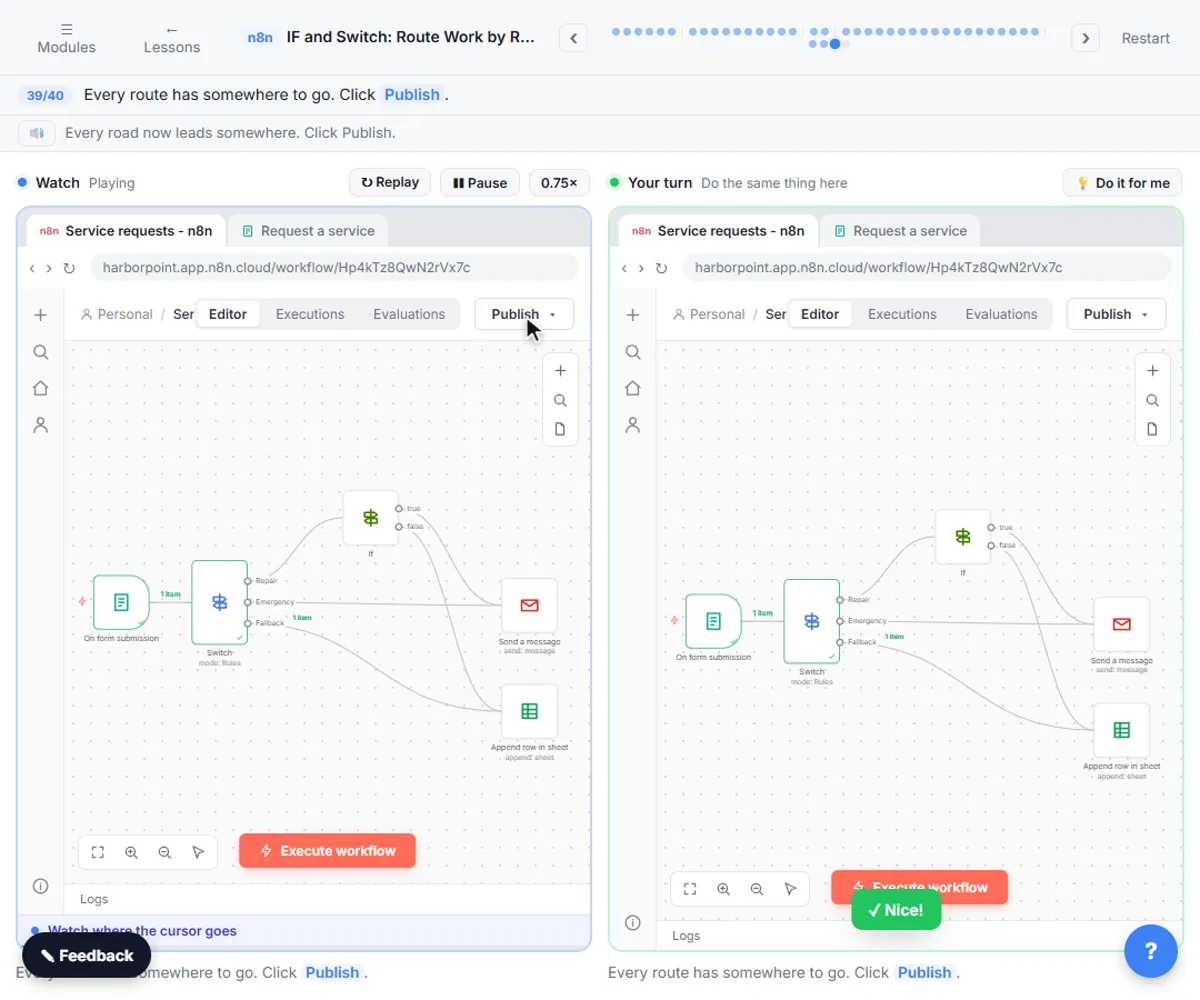Open the Publish dropdown arrow in Watch pane
Image resolution: width=1200 pixels, height=1000 pixels.
(x=553, y=314)
